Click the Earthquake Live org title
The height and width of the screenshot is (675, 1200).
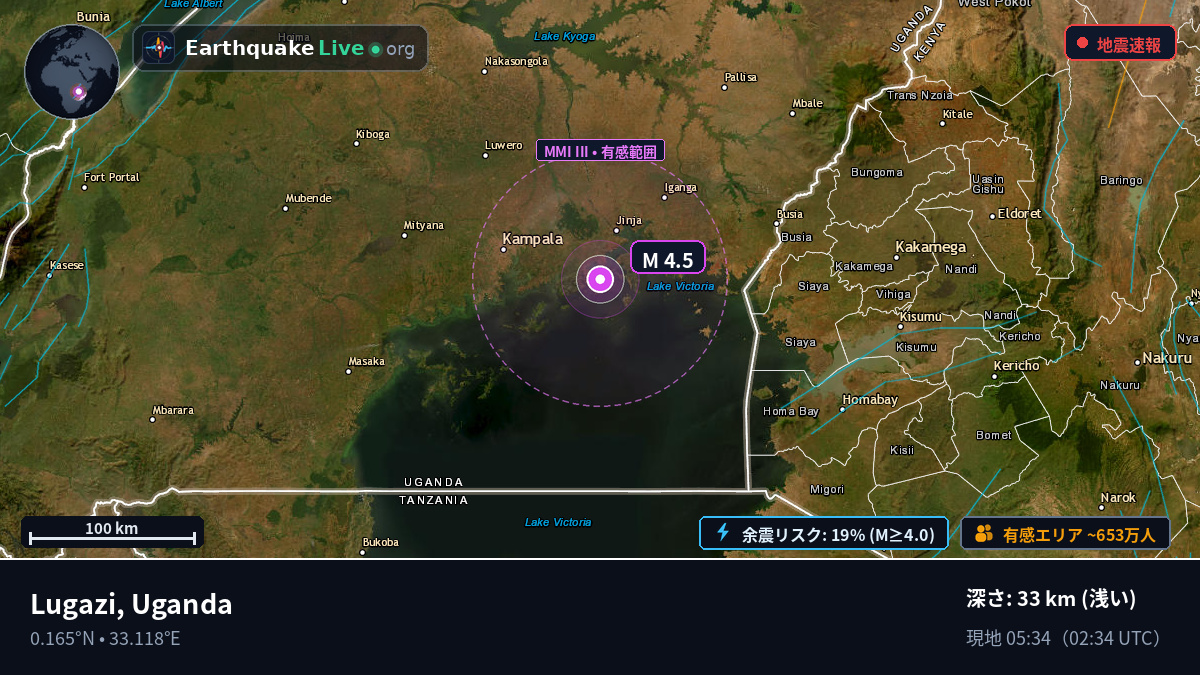[300, 48]
